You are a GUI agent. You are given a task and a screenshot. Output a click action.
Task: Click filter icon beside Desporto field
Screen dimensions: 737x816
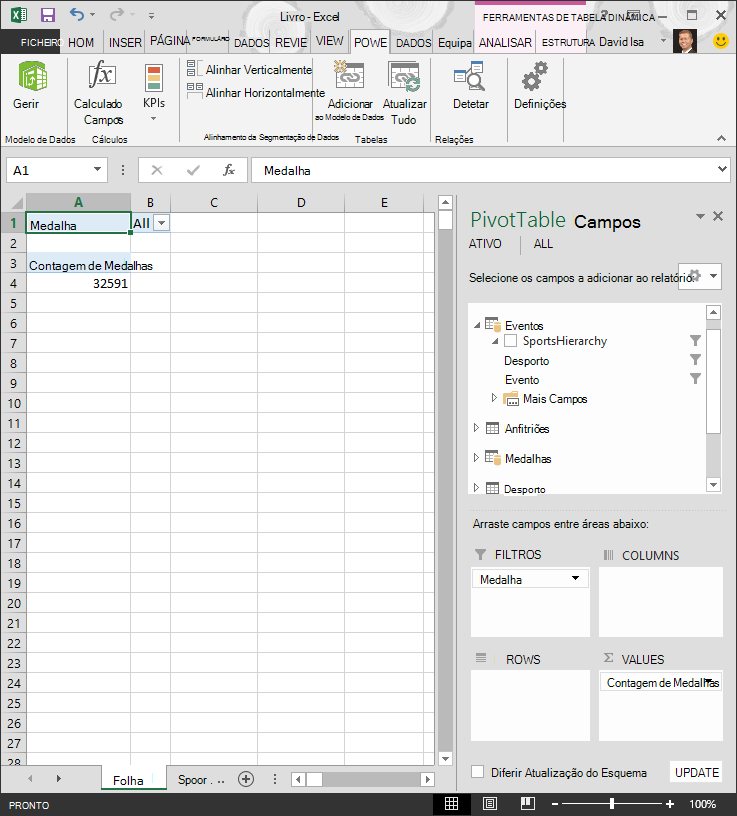pyautogui.click(x=695, y=360)
